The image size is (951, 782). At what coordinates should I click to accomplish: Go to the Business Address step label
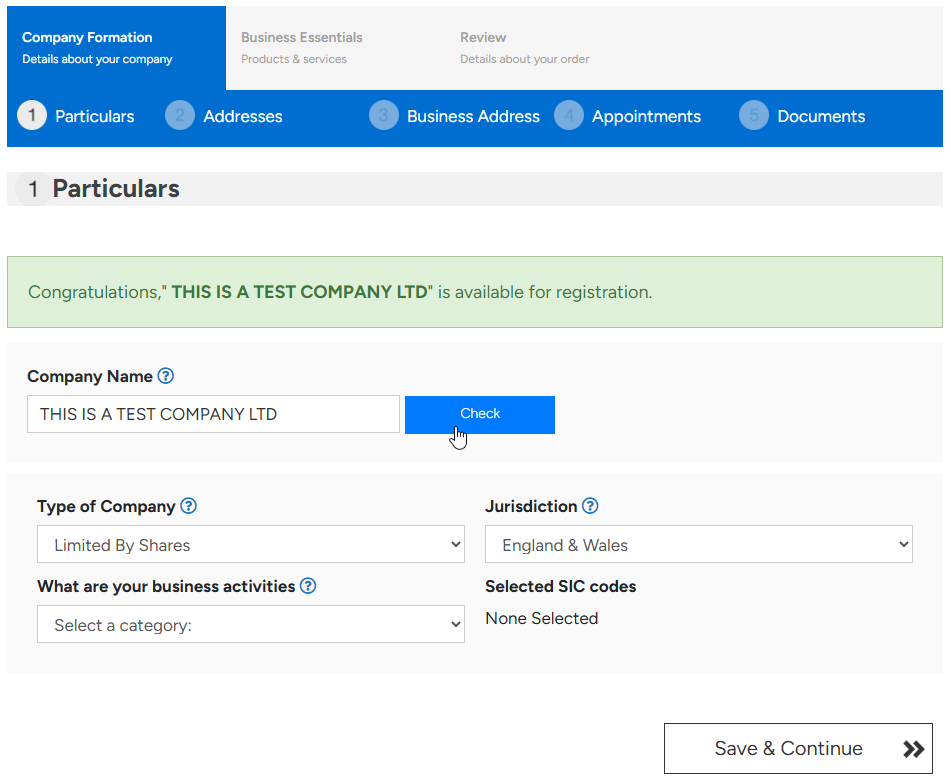coord(473,116)
